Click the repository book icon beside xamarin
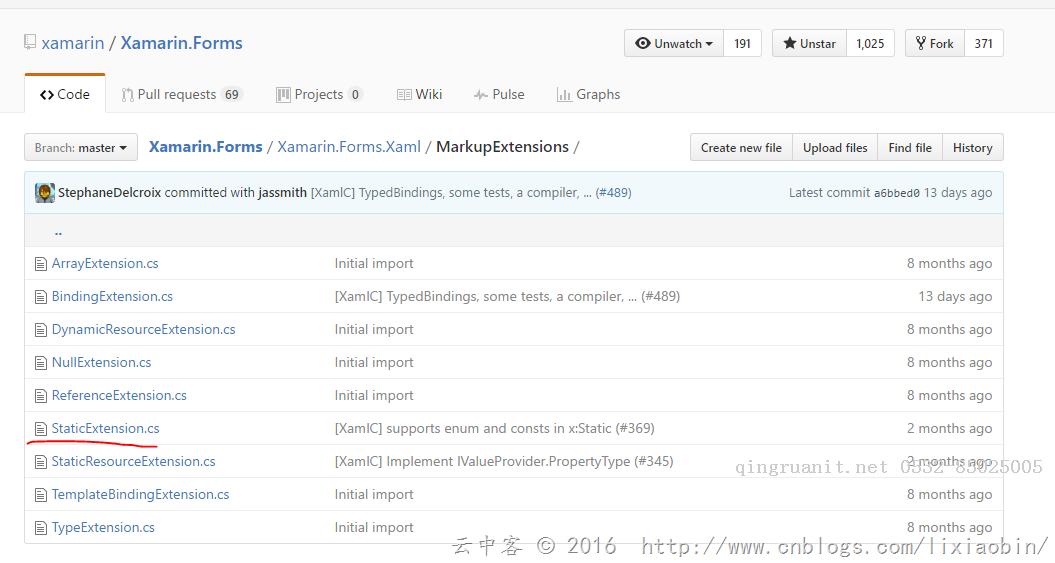The height and width of the screenshot is (563, 1055). point(30,42)
